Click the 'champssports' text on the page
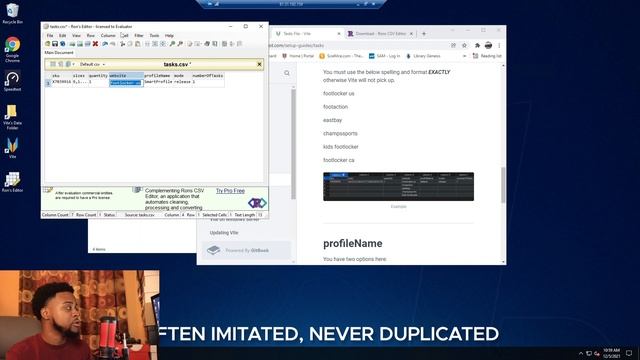Viewport: 640px width, 360px height. 340,133
